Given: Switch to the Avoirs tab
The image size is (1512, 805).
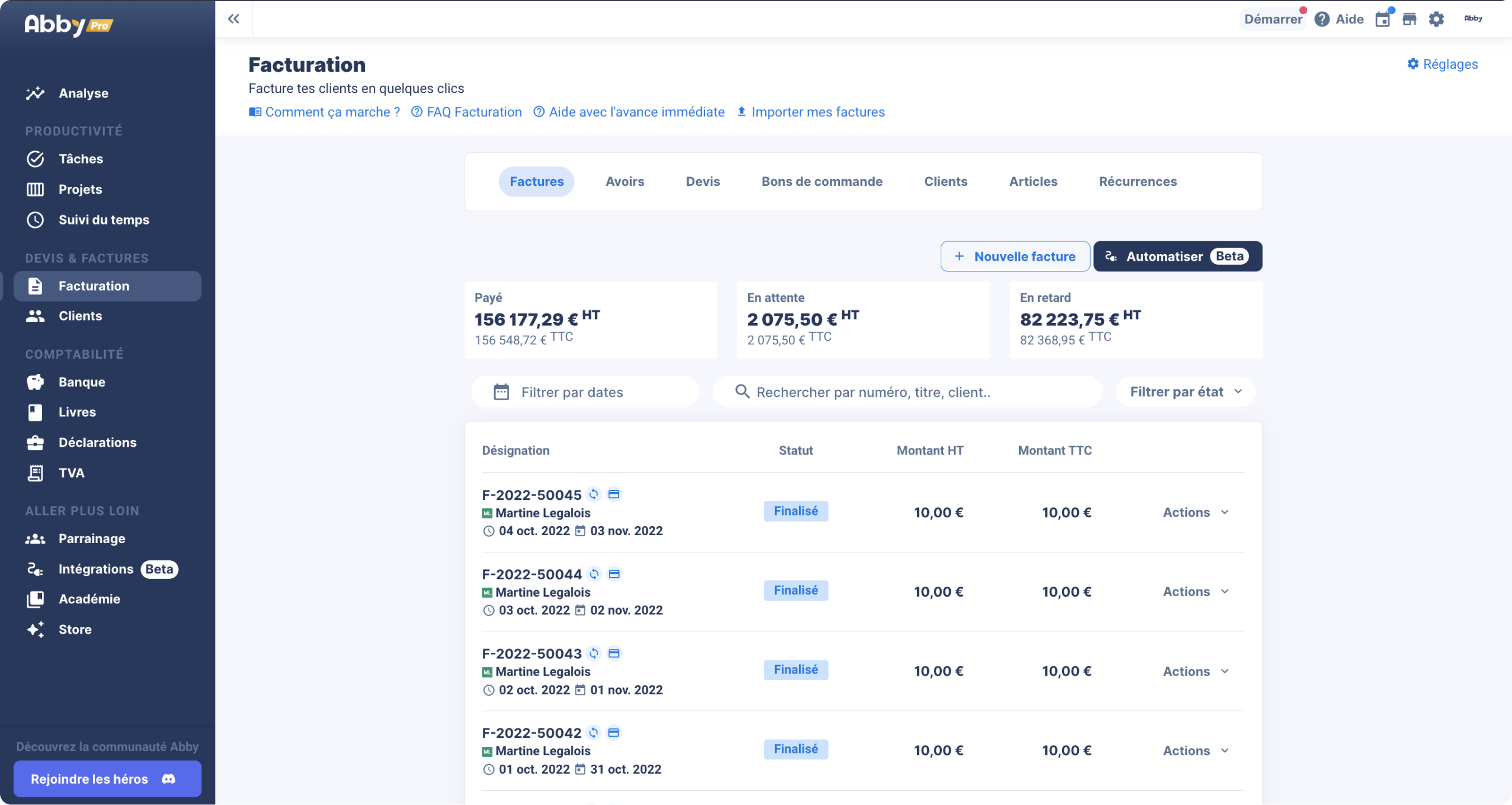Looking at the screenshot, I should [624, 181].
